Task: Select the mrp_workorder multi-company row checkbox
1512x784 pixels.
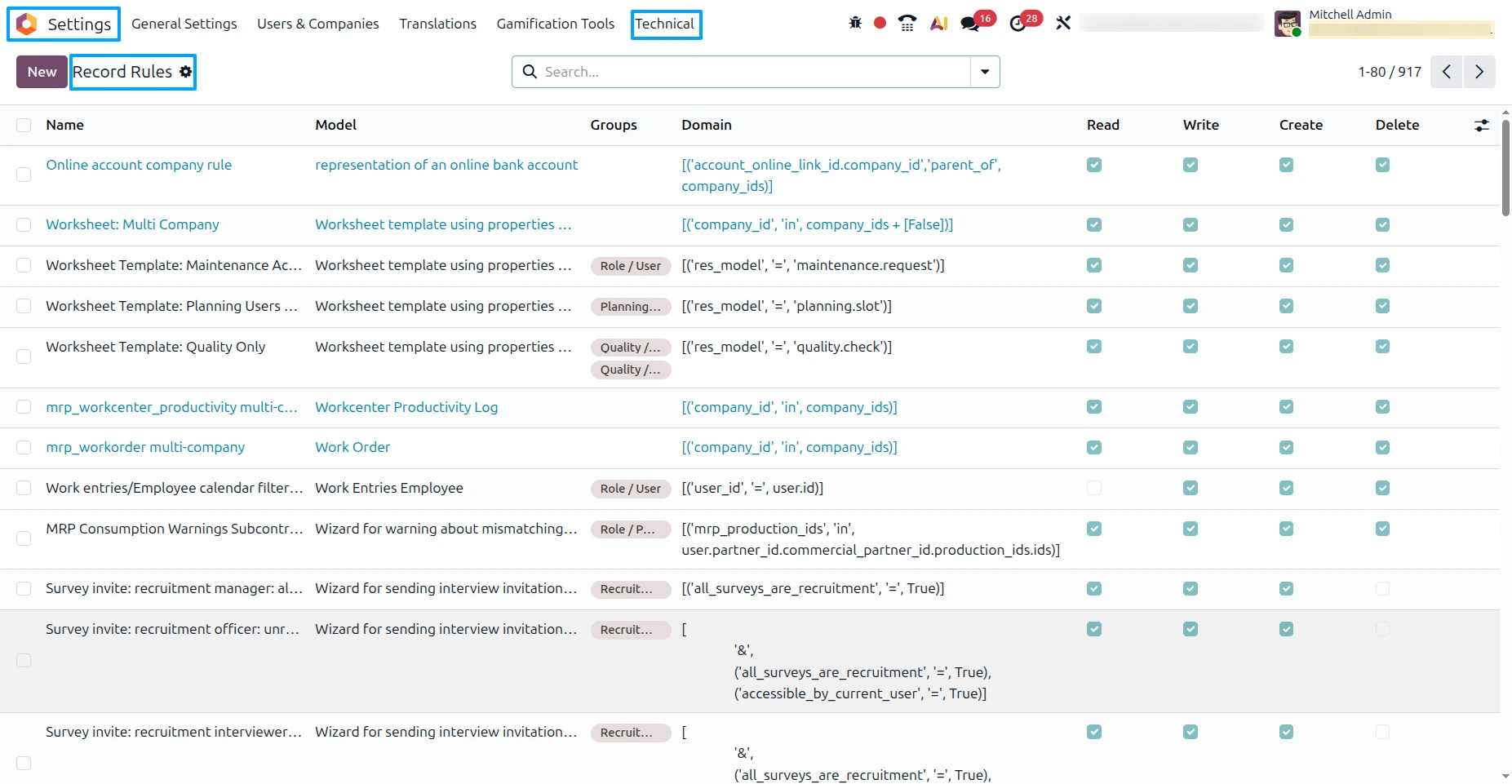Action: point(24,447)
